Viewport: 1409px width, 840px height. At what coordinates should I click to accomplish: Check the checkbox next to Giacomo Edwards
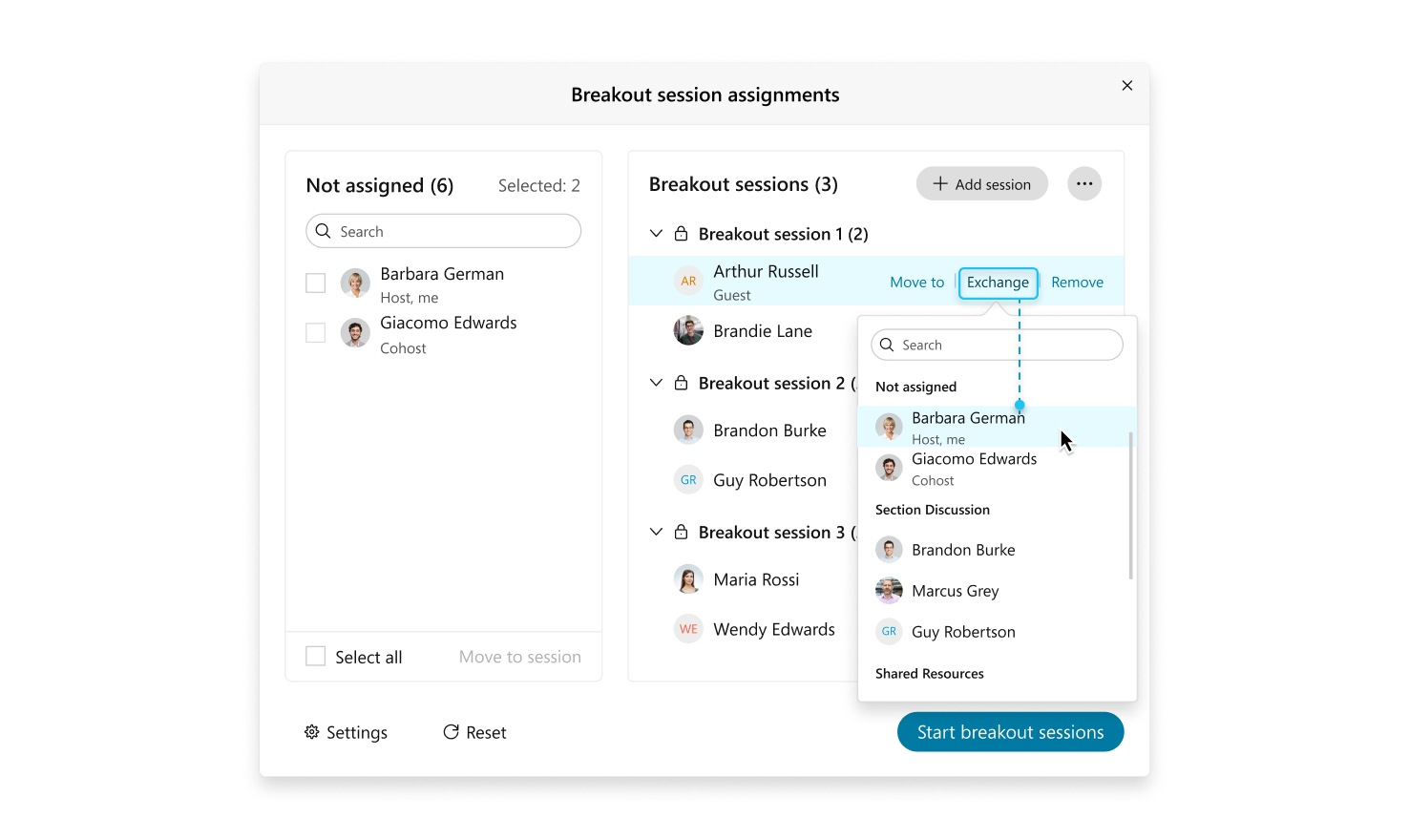click(x=315, y=332)
